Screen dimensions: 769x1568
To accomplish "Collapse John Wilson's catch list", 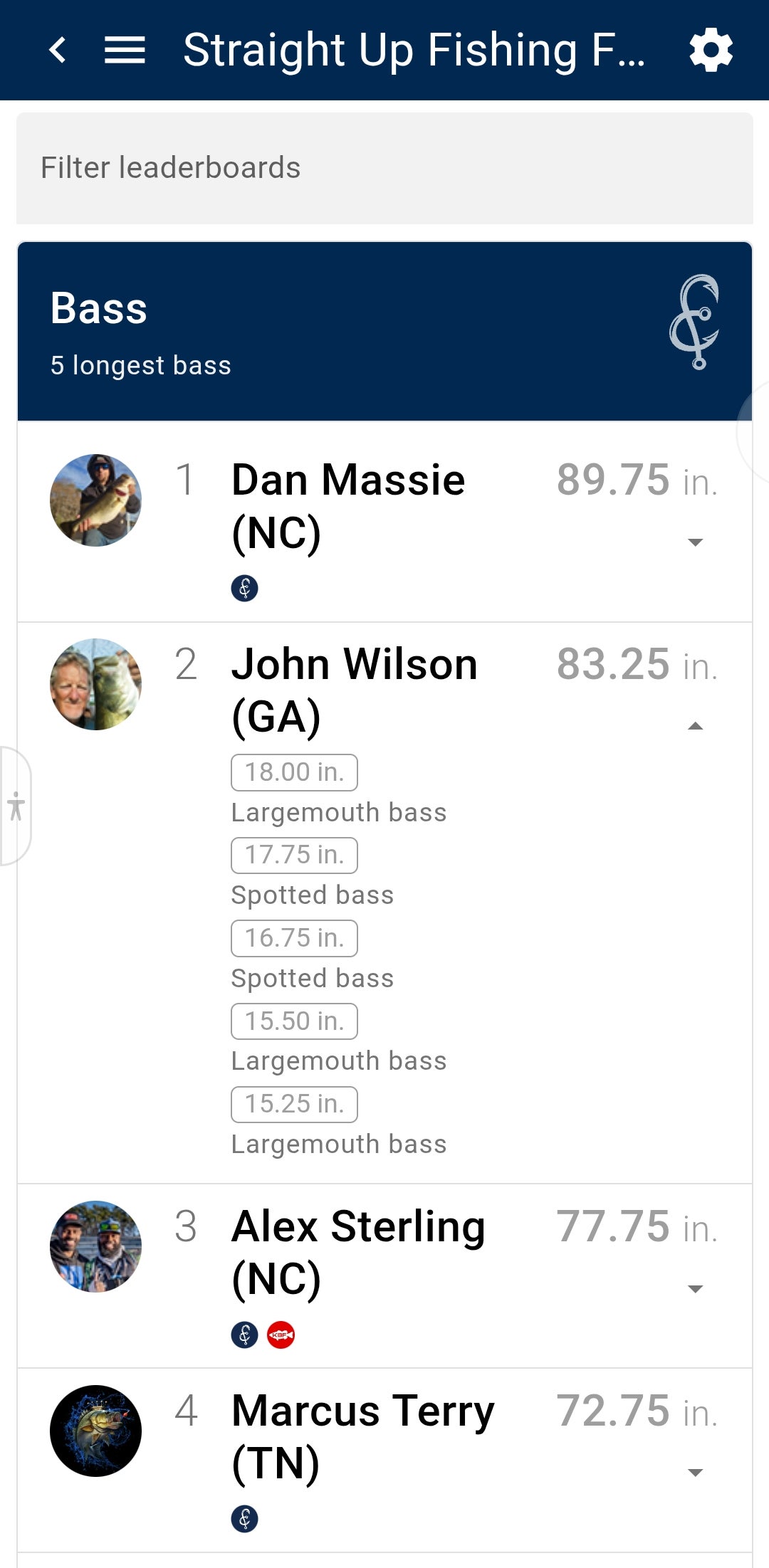I will tap(695, 726).
